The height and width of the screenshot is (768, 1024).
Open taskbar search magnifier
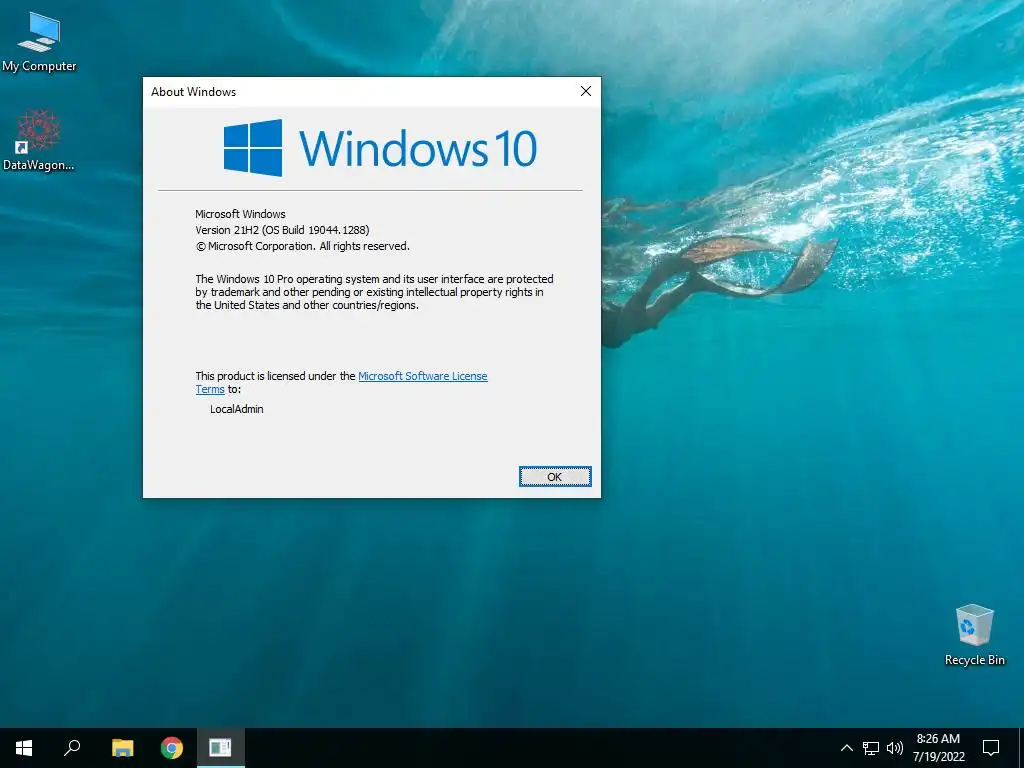tap(72, 748)
